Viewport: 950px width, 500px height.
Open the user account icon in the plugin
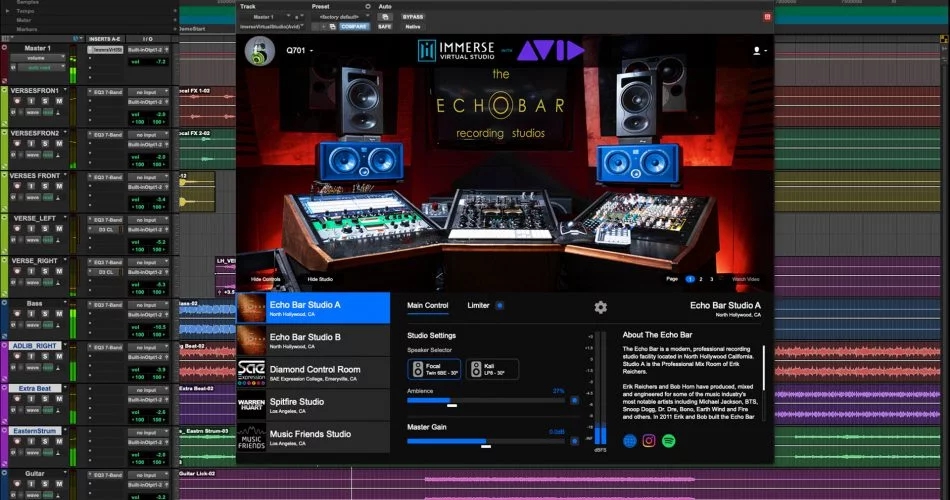757,51
